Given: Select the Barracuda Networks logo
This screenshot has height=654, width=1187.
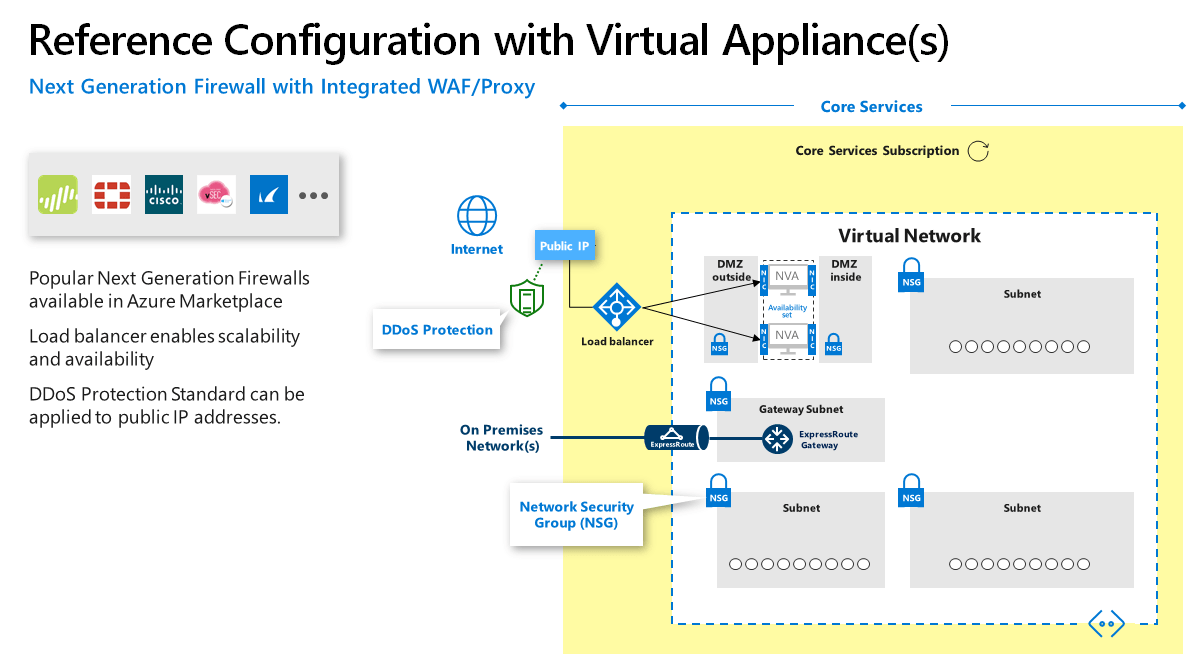Looking at the screenshot, I should [x=268, y=194].
